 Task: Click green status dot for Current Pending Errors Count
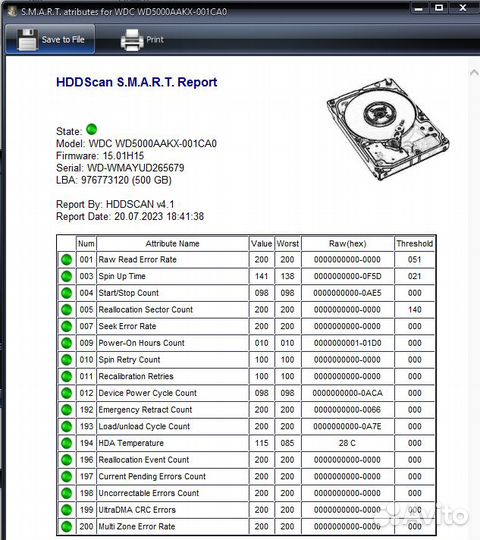tap(66, 477)
